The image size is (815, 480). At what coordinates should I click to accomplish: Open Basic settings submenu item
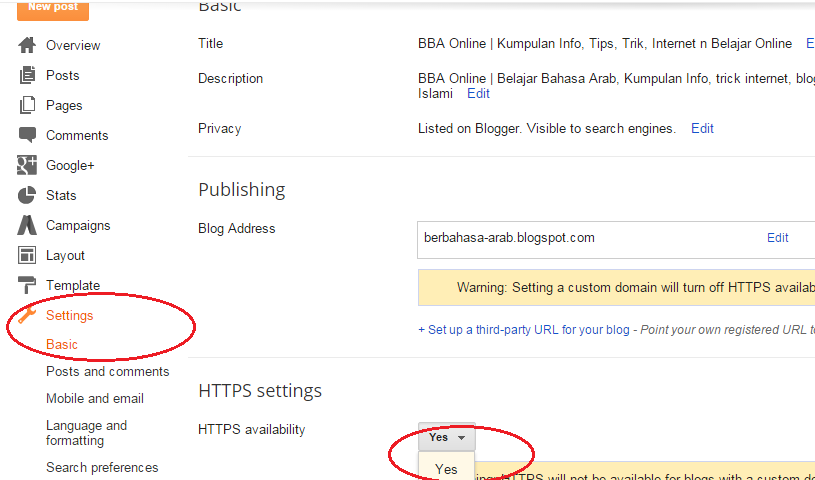pos(62,344)
